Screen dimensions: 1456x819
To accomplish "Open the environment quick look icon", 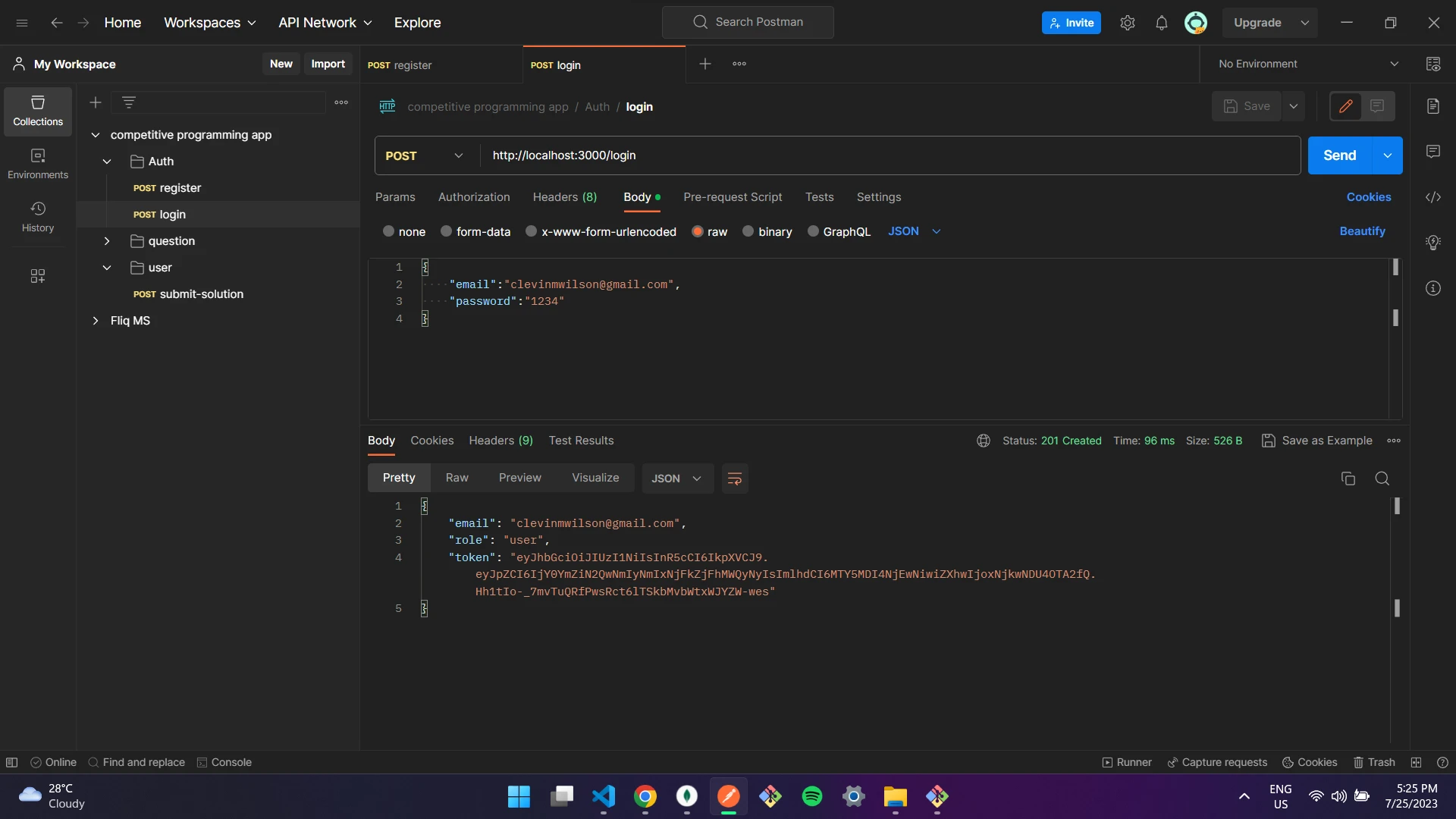I will (x=1433, y=64).
